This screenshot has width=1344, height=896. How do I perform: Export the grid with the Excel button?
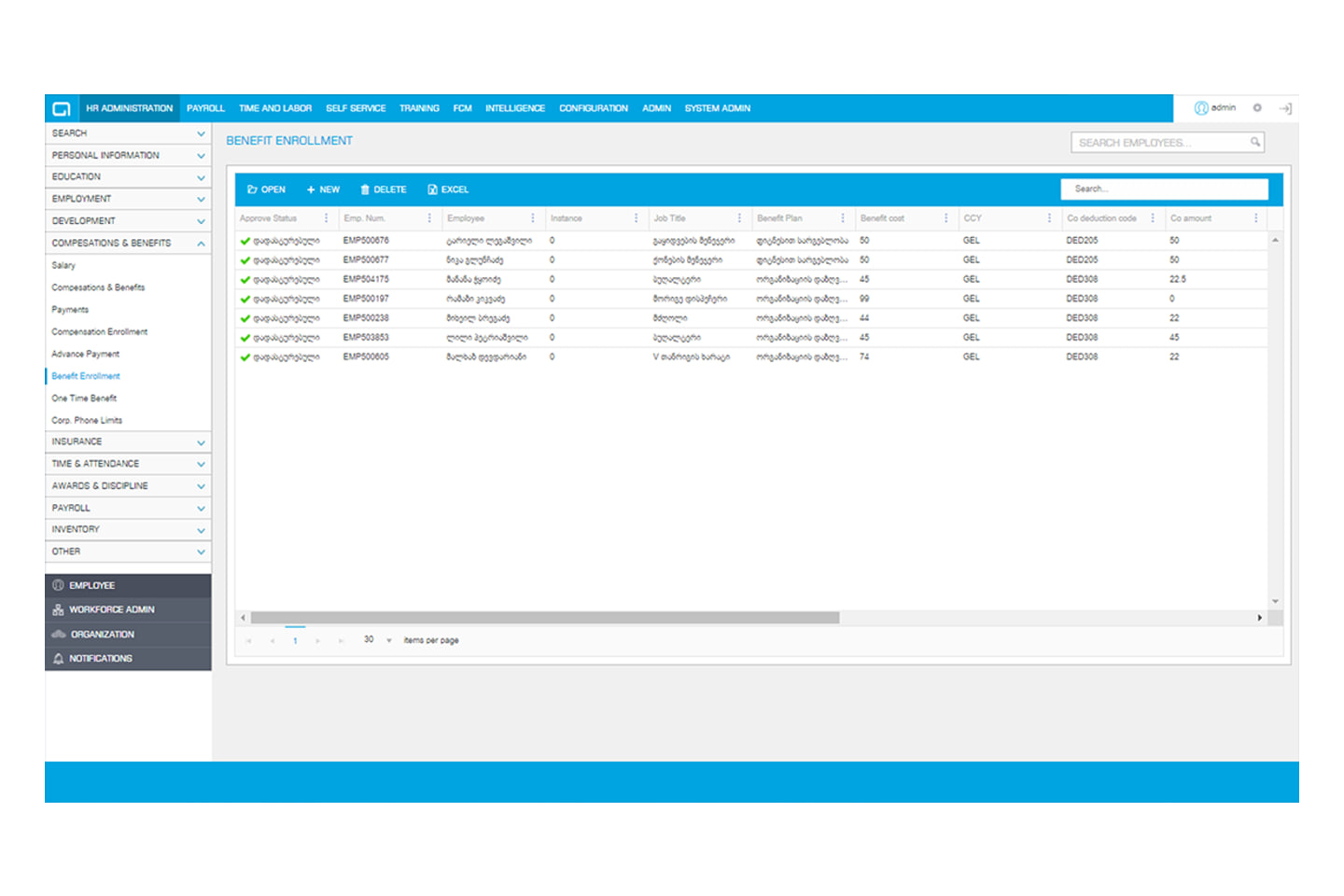click(448, 189)
